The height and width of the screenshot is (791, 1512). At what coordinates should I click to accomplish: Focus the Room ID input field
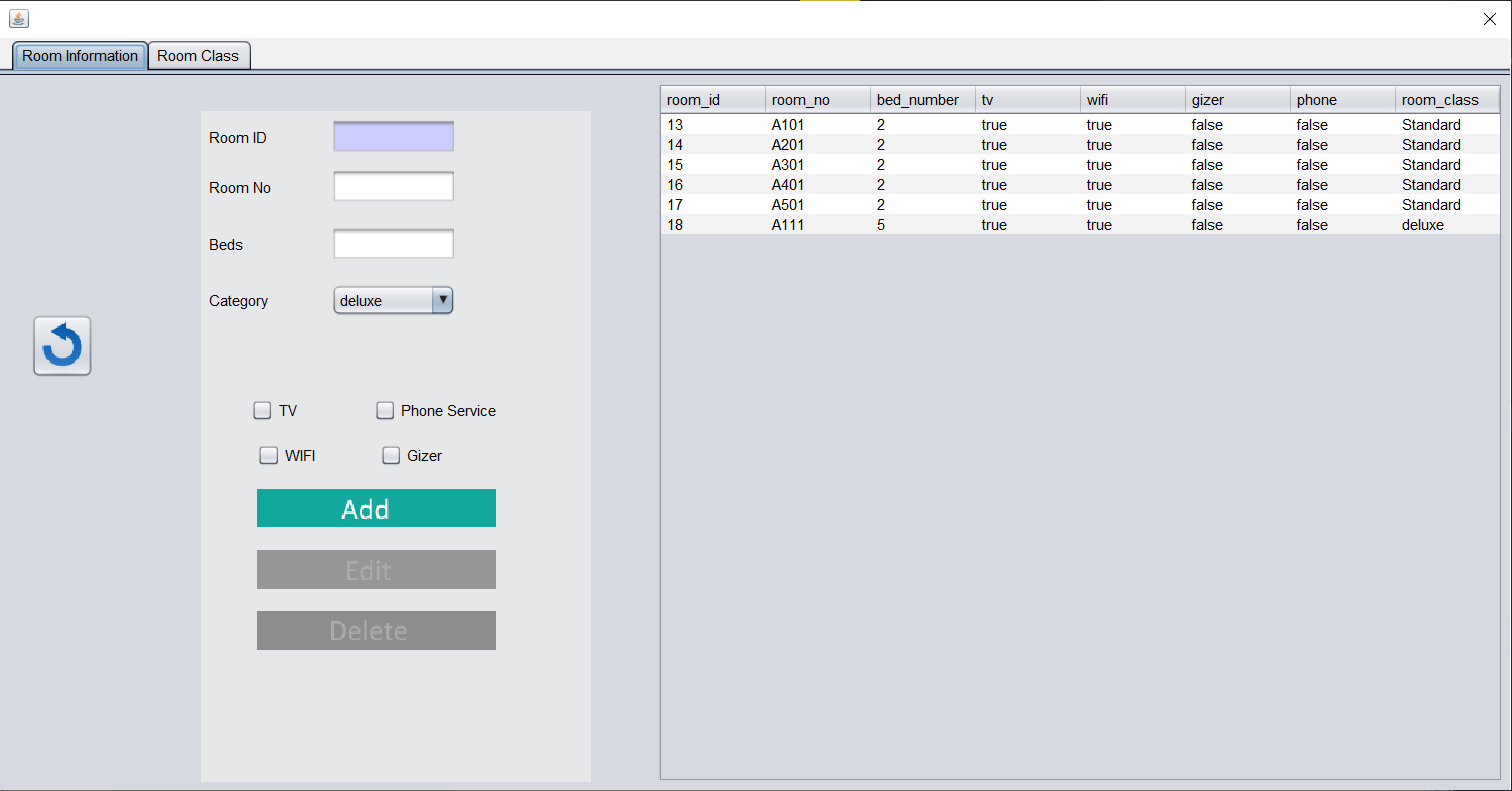tap(393, 137)
